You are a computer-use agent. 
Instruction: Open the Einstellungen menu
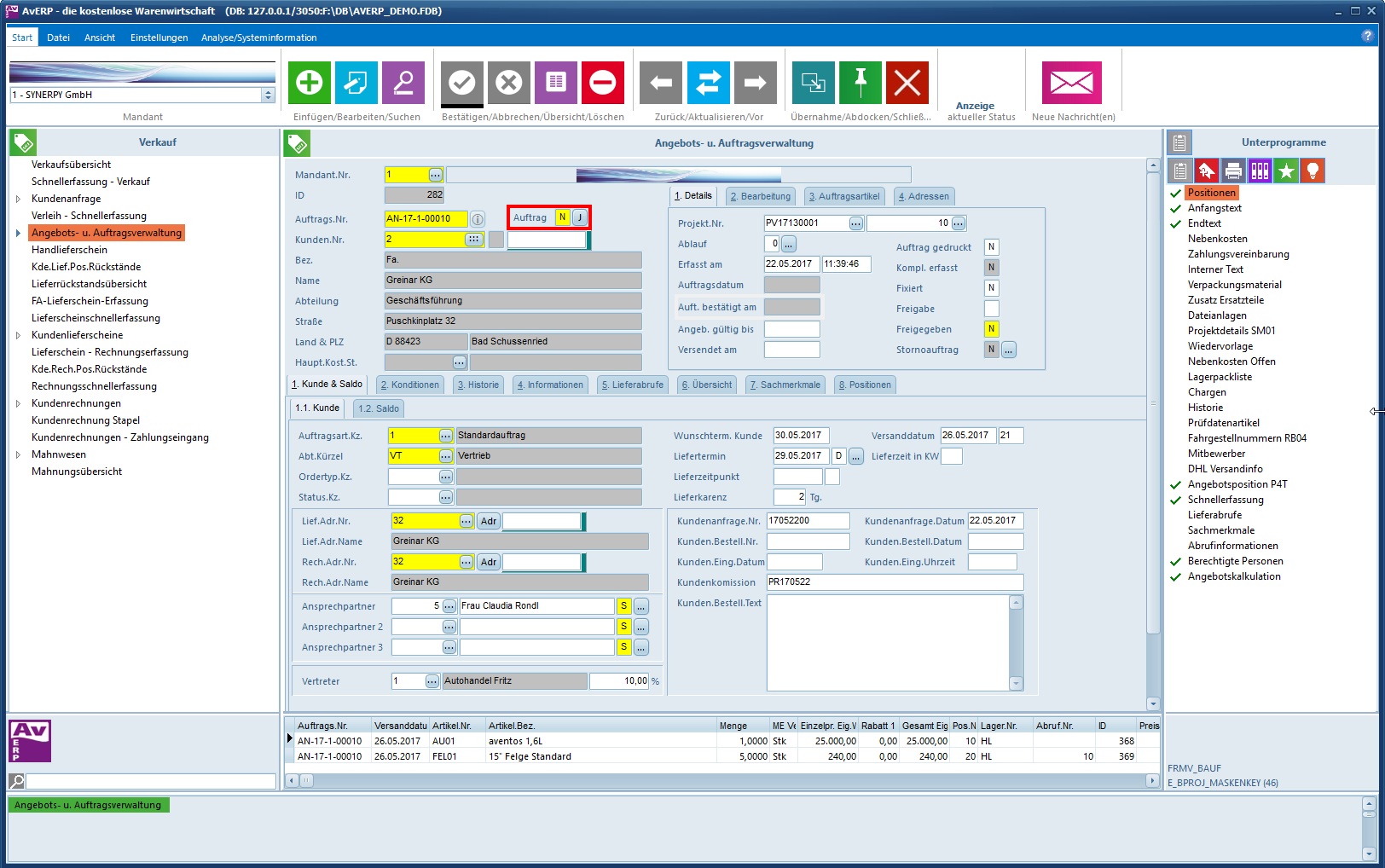[159, 38]
